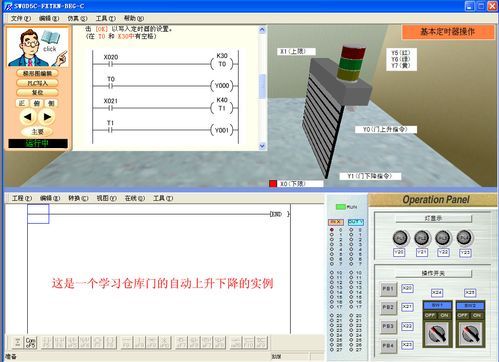Click the PL4 indicator lamp above Y23
This screenshot has height=362, width=499.
[464, 238]
